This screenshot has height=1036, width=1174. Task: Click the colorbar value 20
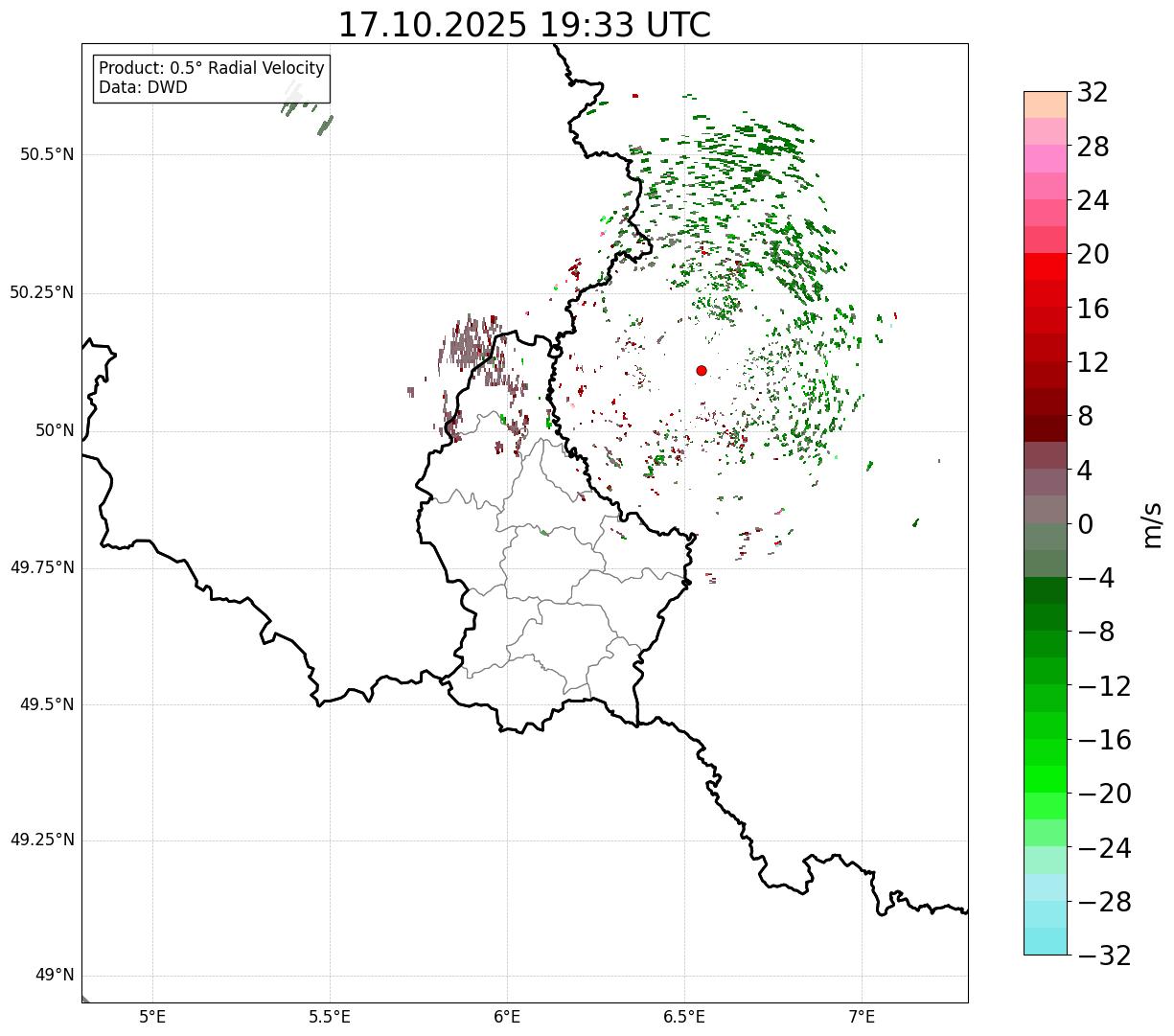pos(1093,255)
